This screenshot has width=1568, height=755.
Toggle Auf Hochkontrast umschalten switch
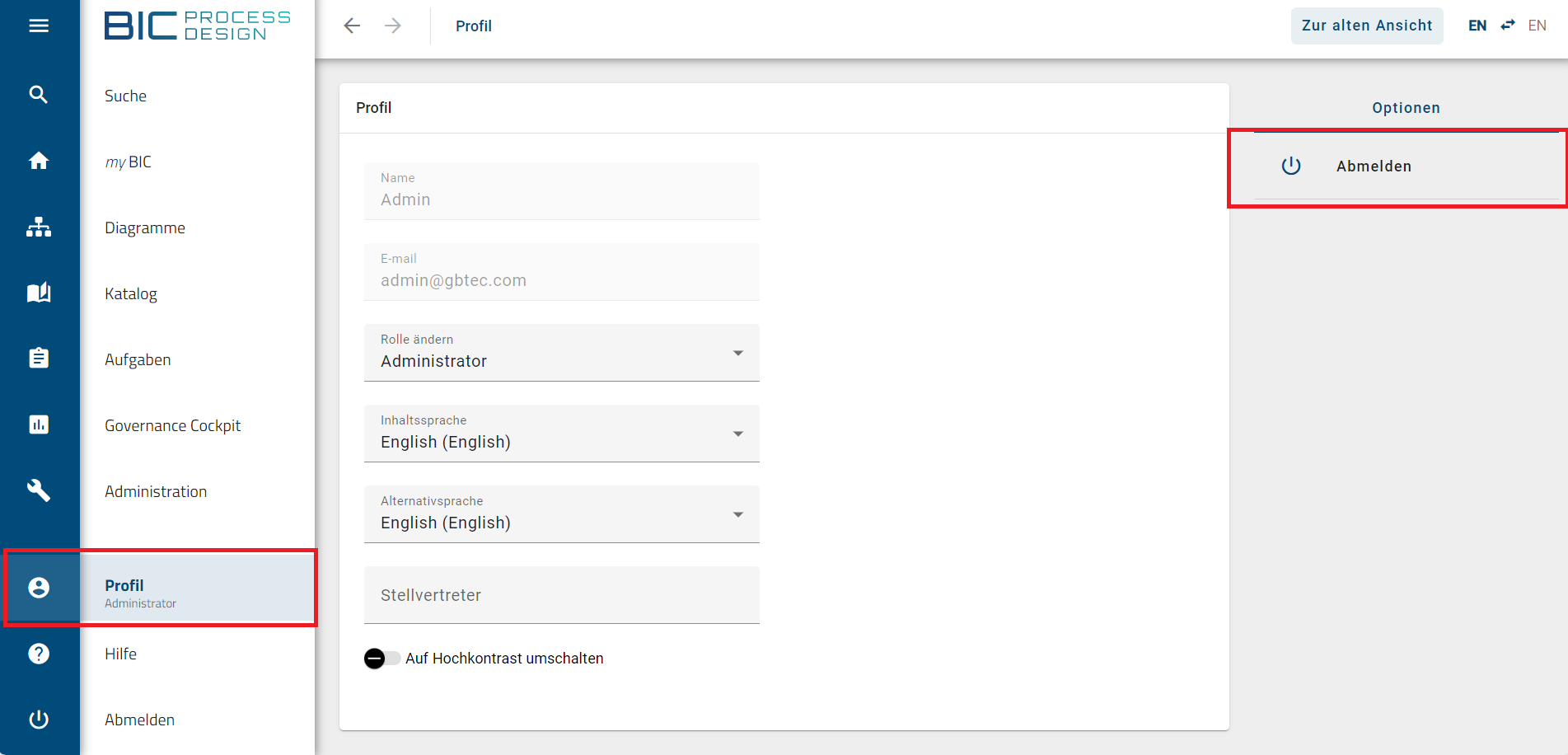(x=381, y=659)
